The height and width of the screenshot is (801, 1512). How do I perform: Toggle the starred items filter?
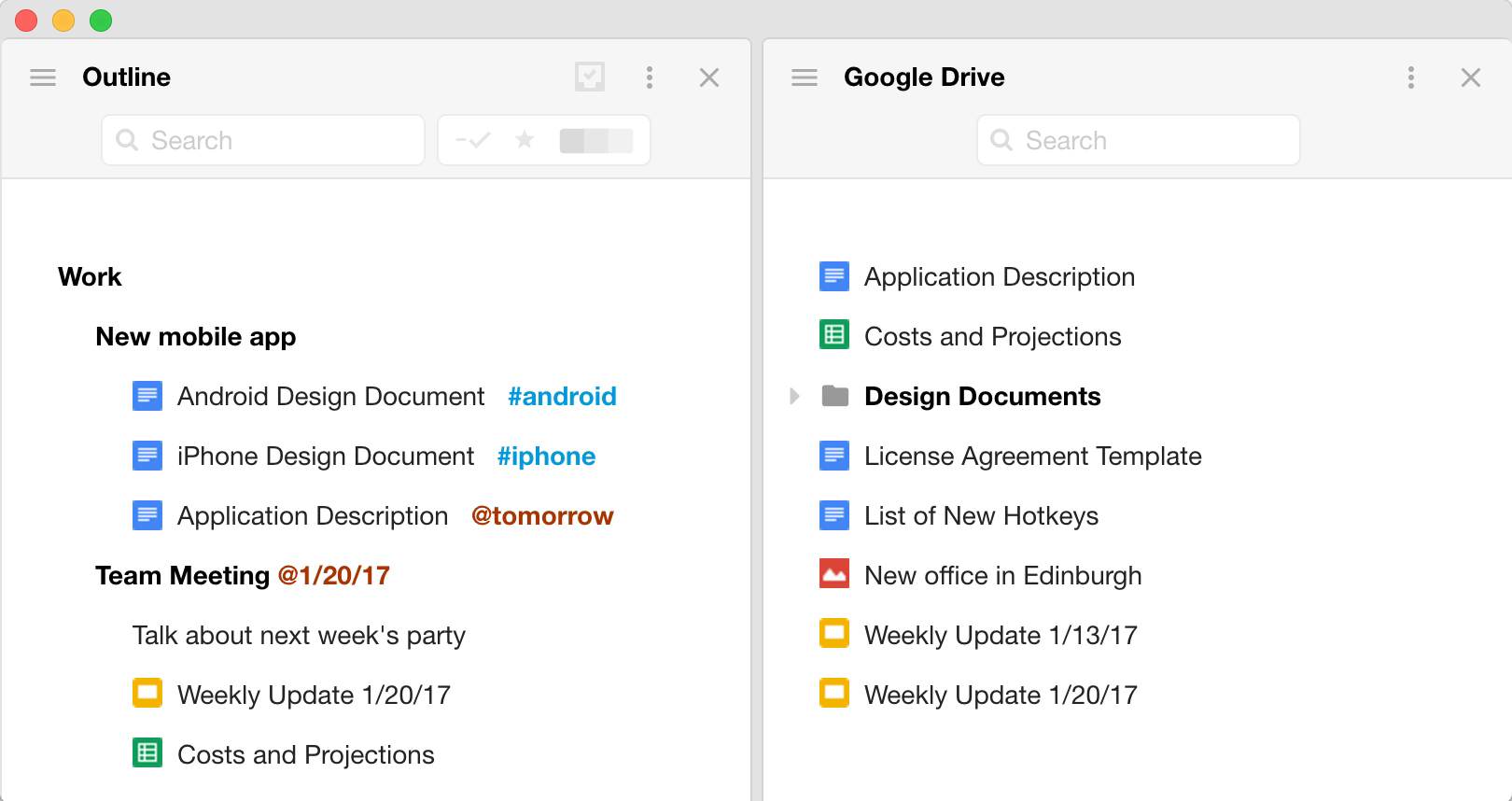point(525,140)
